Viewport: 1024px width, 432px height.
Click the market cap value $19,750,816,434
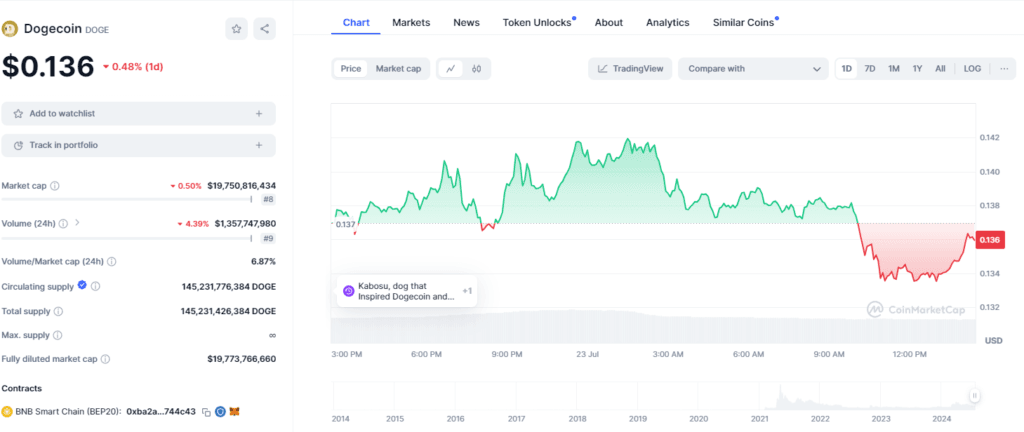[x=242, y=186]
